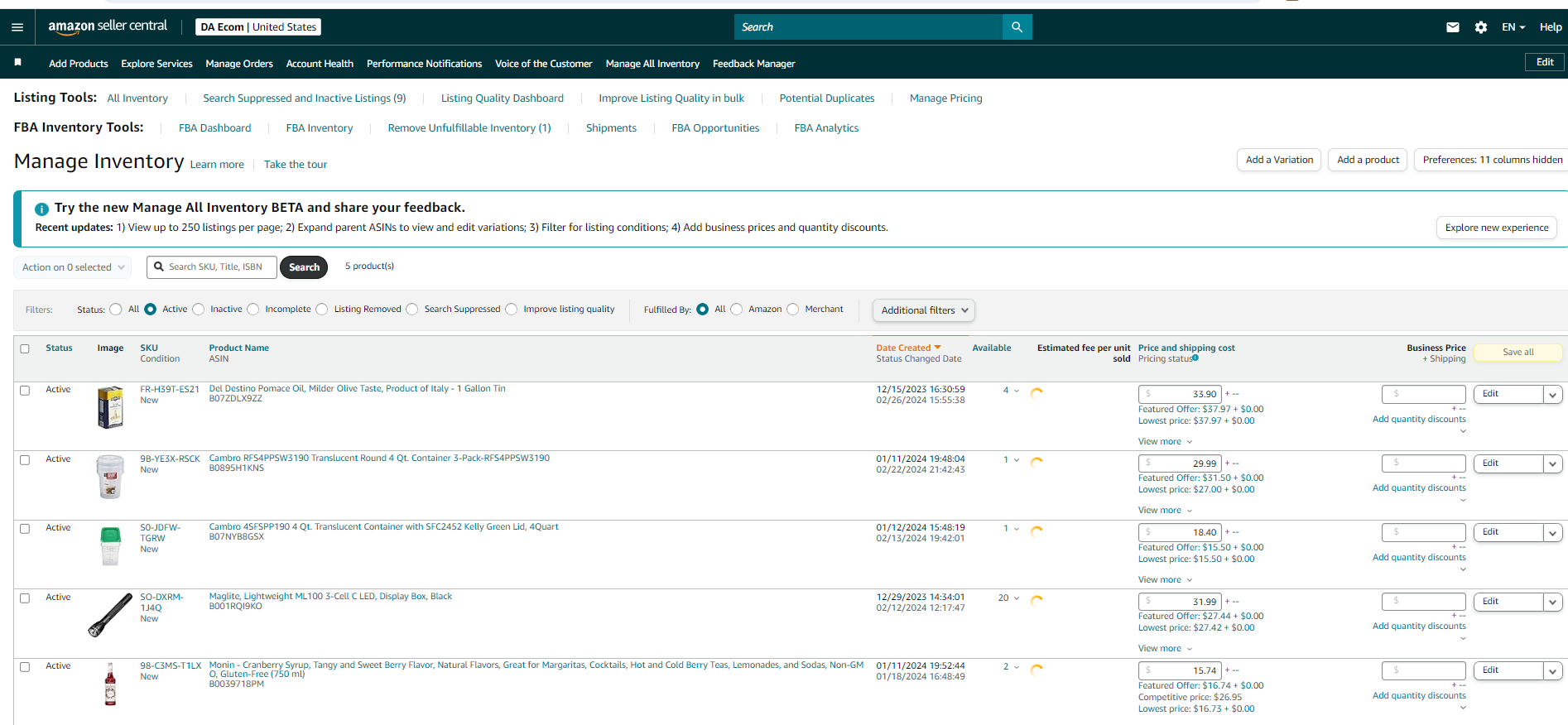Choose the All status radio button
The width and height of the screenshot is (1568, 725).
pos(116,310)
